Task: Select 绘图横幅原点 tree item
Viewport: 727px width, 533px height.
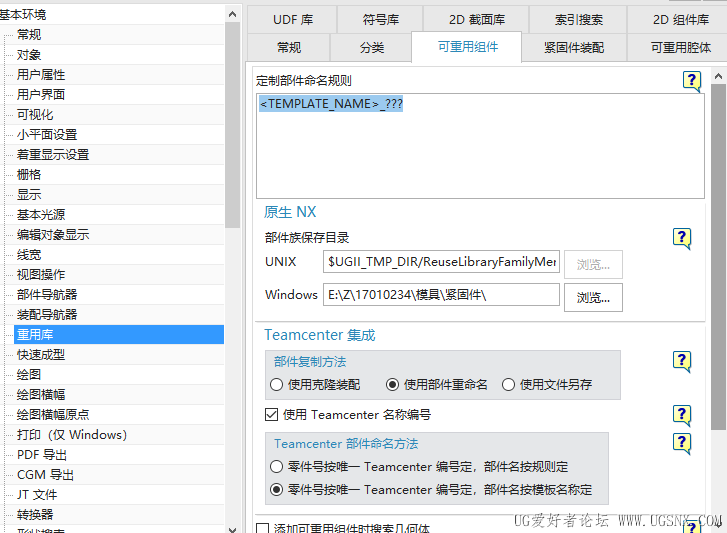Action: (53, 415)
